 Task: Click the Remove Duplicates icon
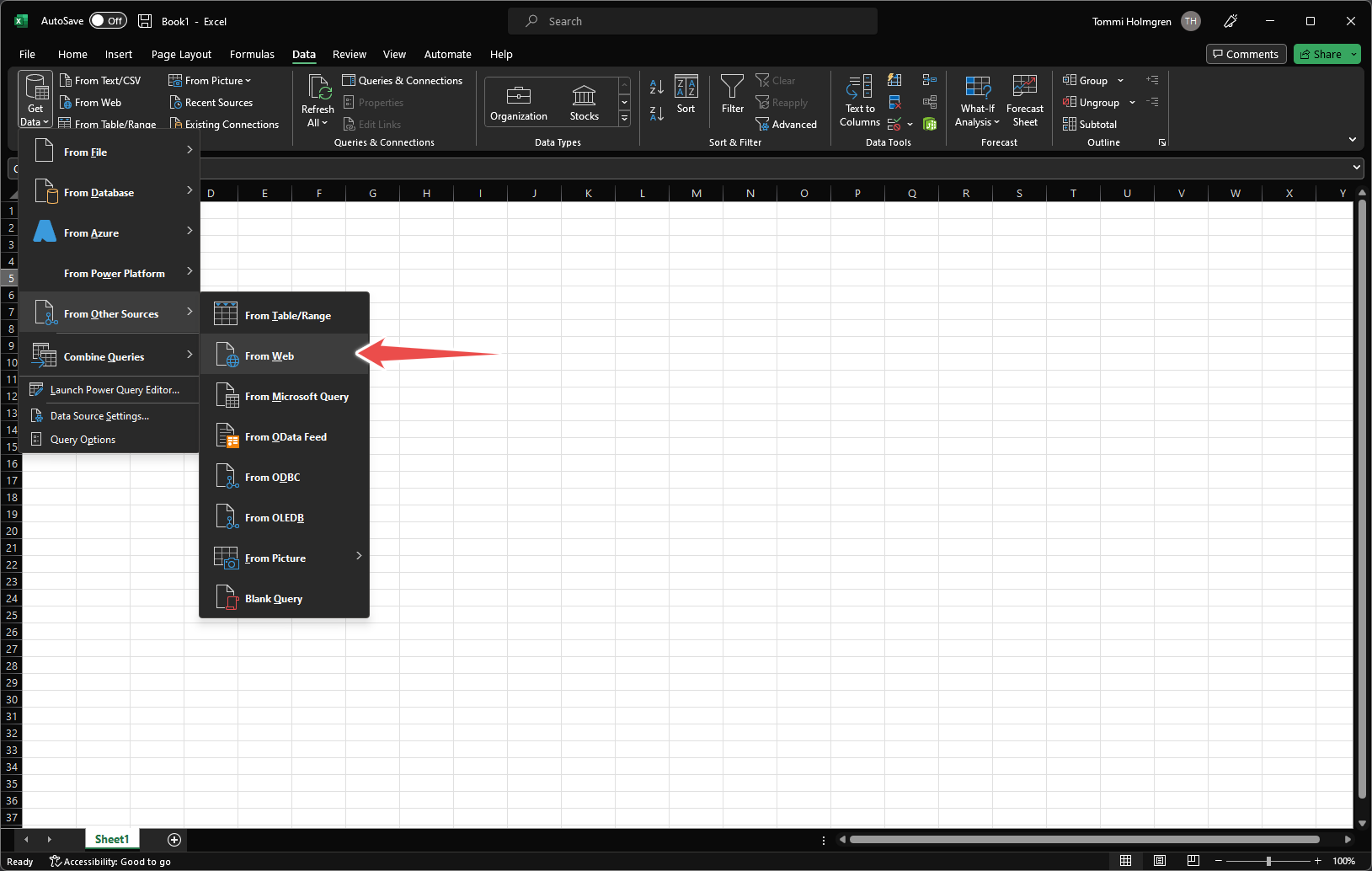coord(895,102)
